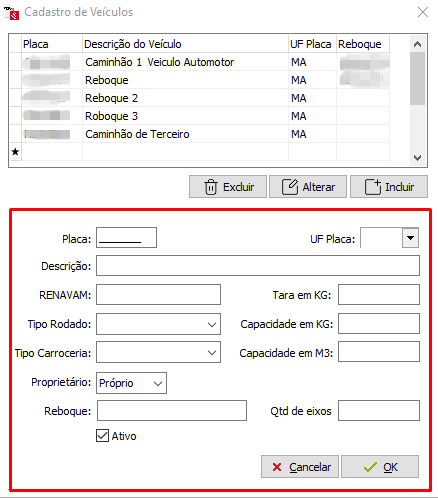
Task: Select the Reboque 2 row
Action: tap(199, 98)
